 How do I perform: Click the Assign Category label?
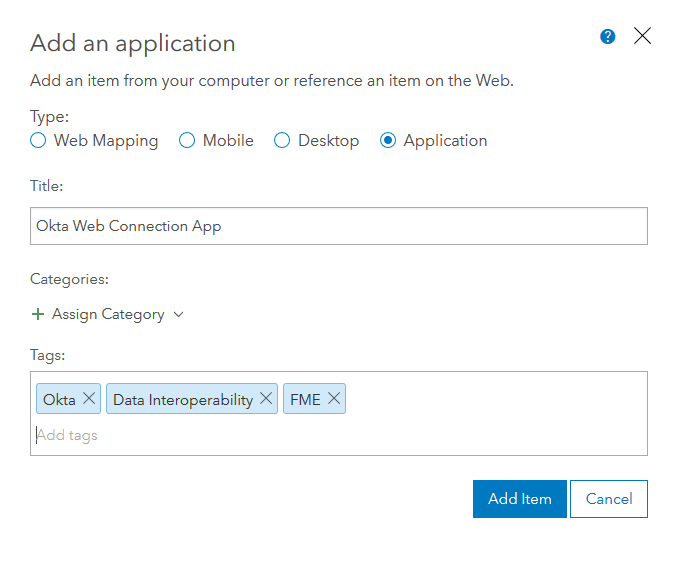[x=108, y=314]
